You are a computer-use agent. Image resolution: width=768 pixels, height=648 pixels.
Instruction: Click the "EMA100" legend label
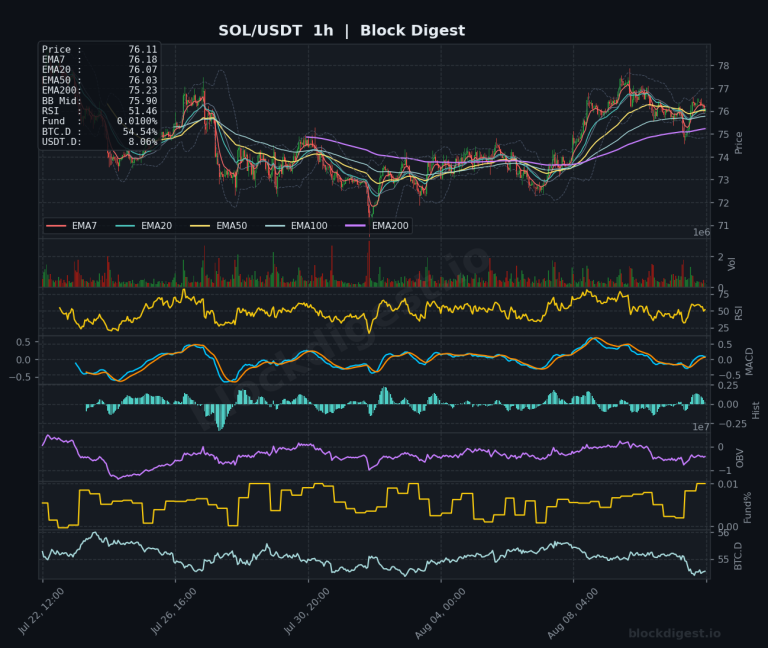tap(309, 226)
